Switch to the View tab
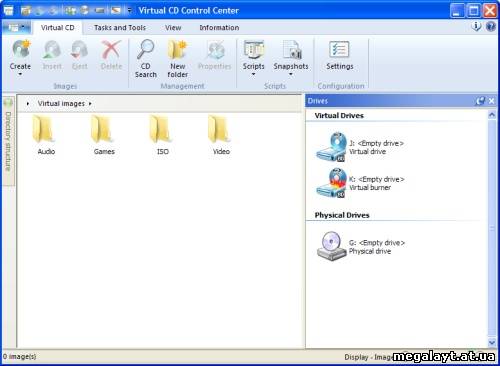 (x=173, y=28)
